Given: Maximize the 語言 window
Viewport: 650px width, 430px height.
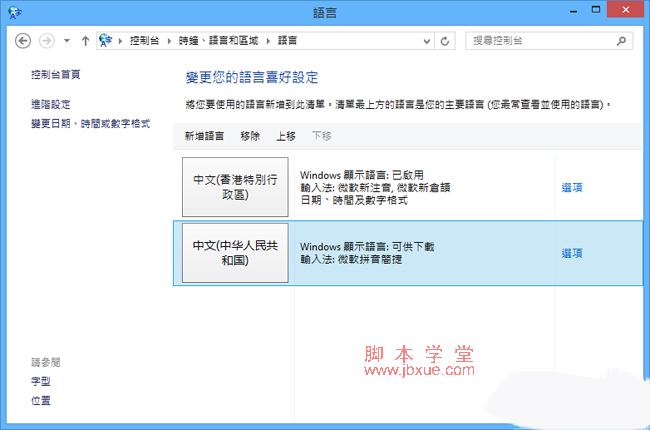Looking at the screenshot, I should [596, 10].
